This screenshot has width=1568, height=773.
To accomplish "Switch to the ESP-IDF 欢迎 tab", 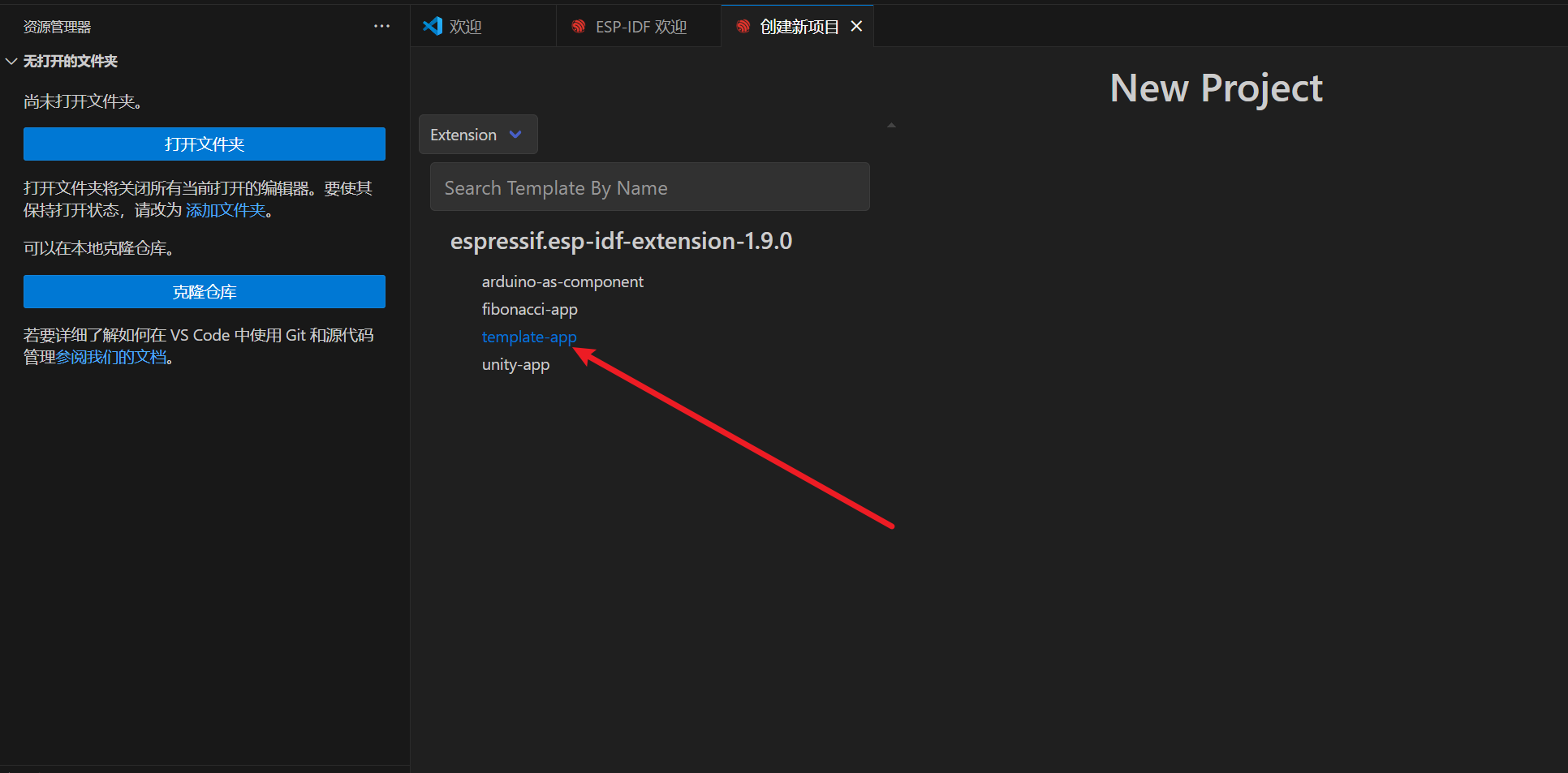I will pos(639,27).
